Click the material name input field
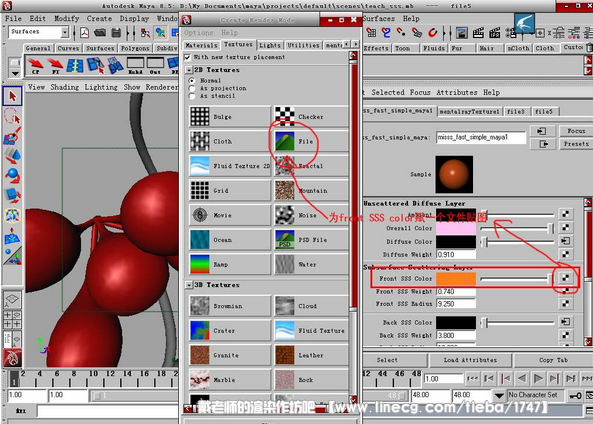The width and height of the screenshot is (593, 424). click(481, 138)
